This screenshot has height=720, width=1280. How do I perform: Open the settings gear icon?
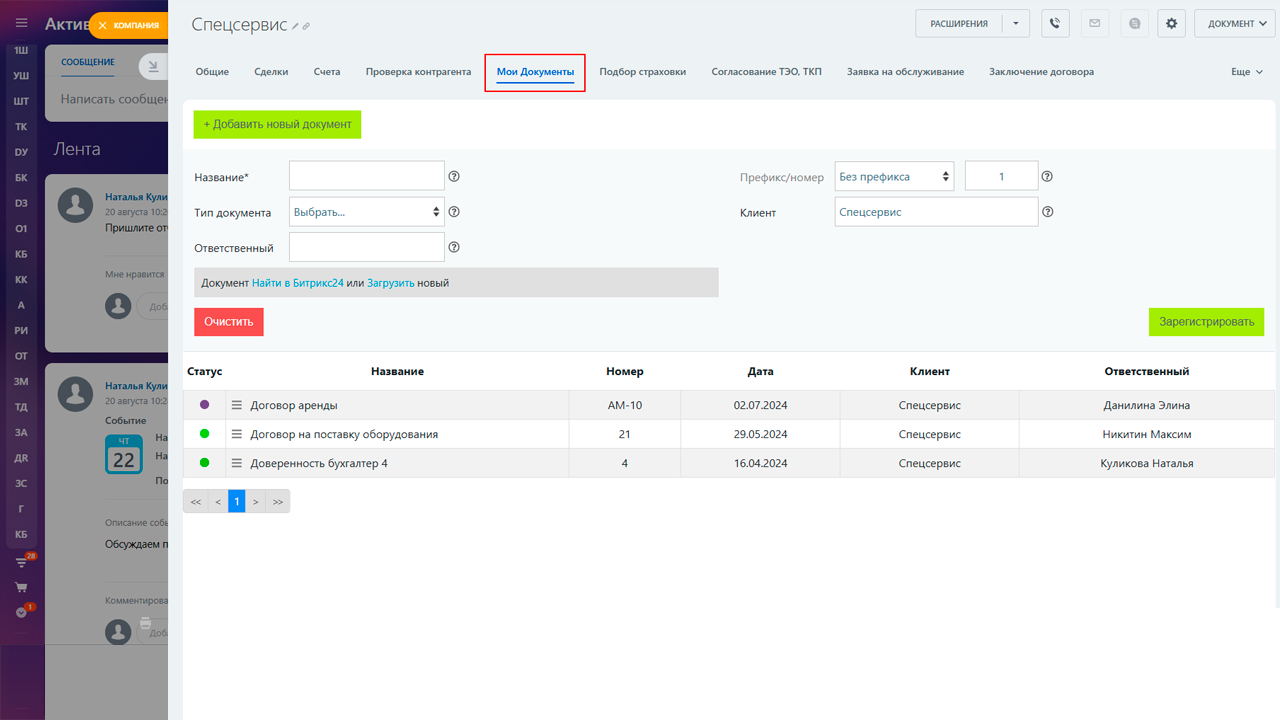[1172, 24]
